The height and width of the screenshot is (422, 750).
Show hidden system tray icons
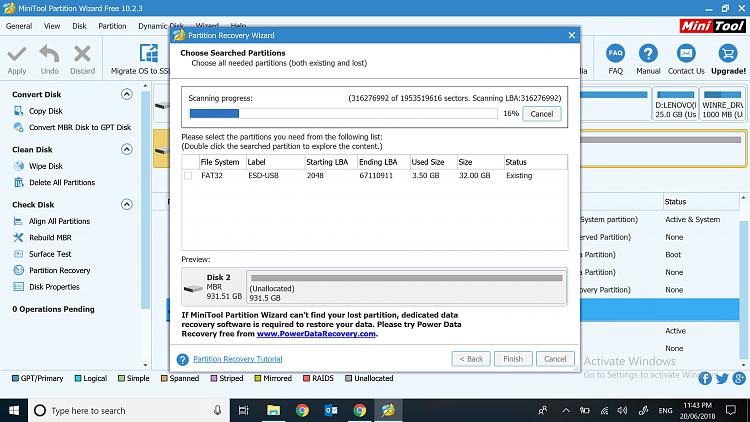click(566, 411)
